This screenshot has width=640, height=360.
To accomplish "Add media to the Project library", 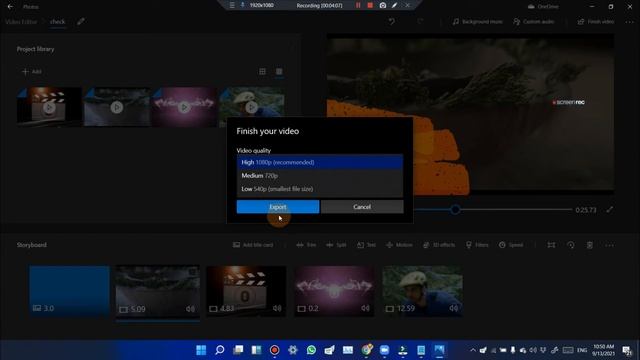I will click(32, 71).
